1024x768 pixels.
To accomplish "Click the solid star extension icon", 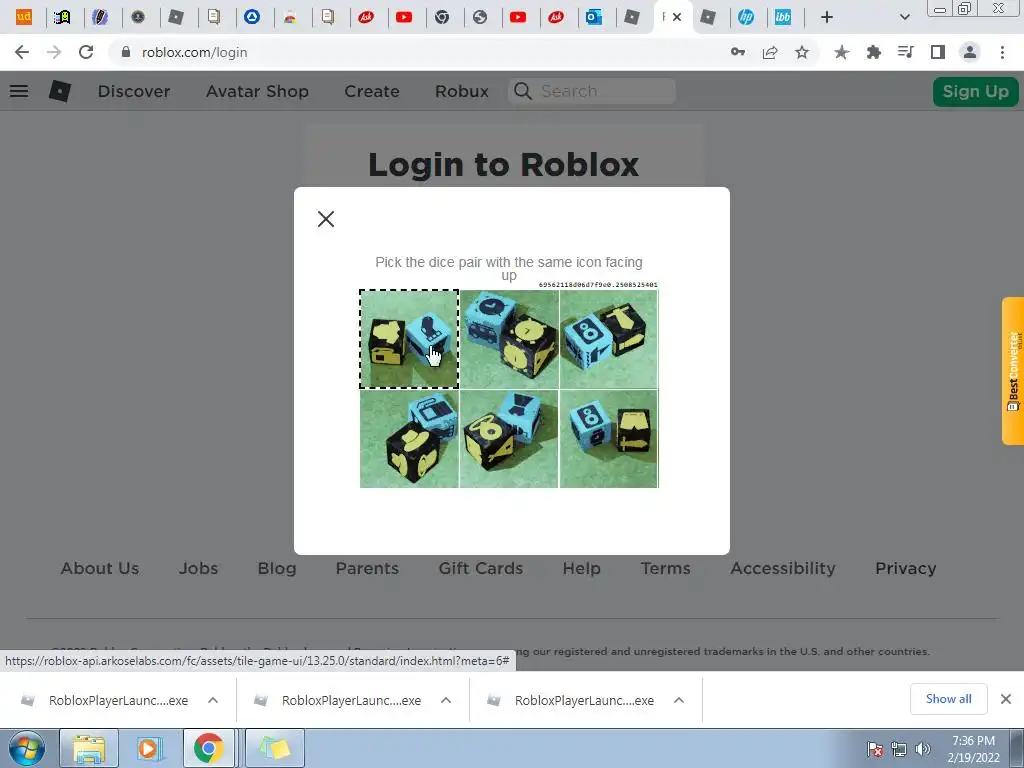I will [x=841, y=52].
